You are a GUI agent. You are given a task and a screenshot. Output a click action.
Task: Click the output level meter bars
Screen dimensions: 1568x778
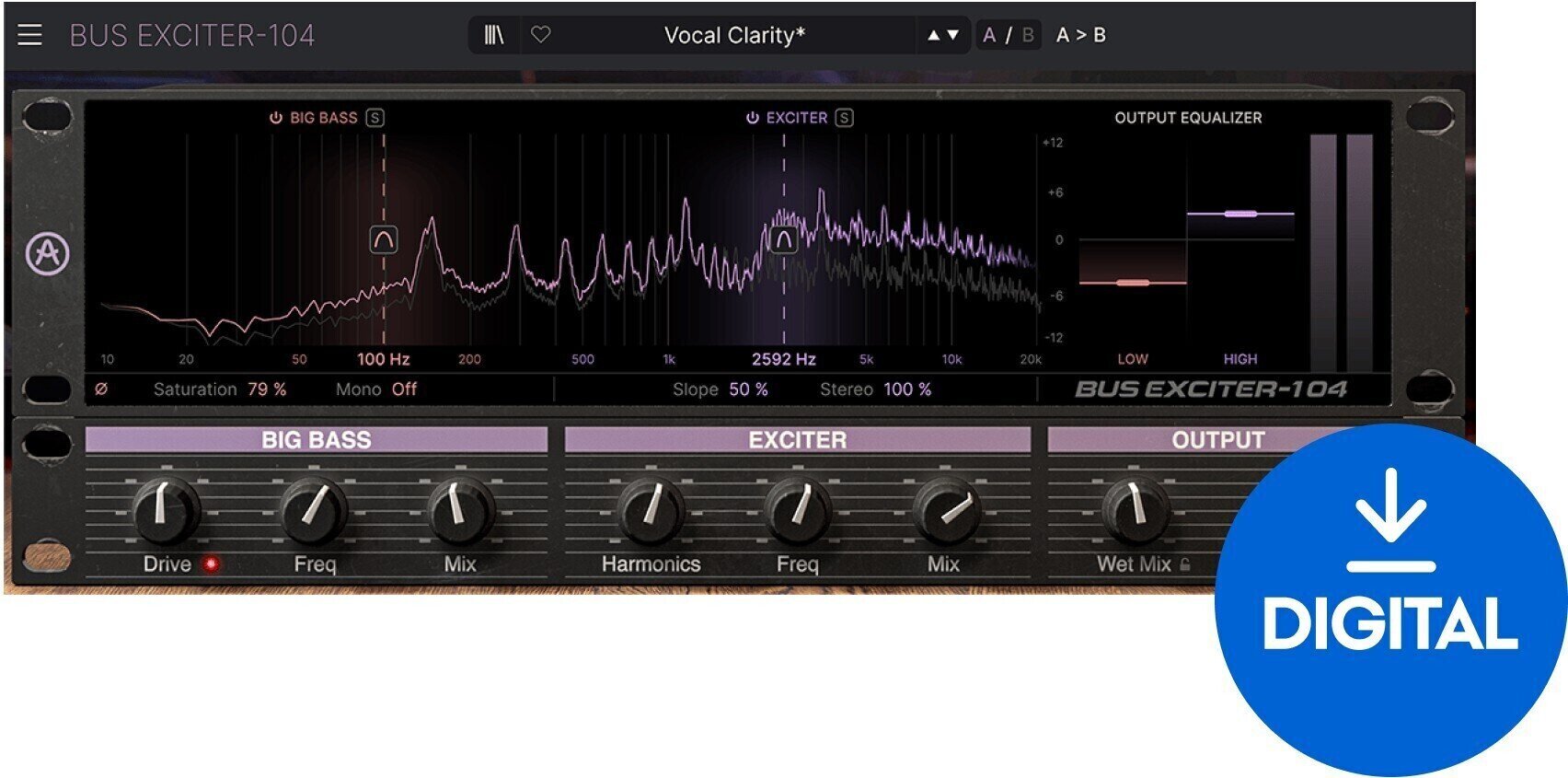click(x=1342, y=253)
